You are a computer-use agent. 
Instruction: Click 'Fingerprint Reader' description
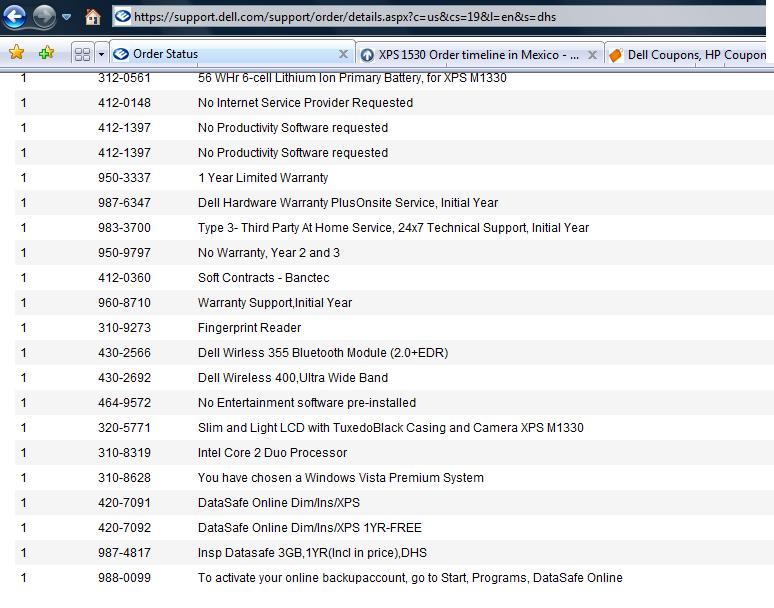tap(249, 328)
